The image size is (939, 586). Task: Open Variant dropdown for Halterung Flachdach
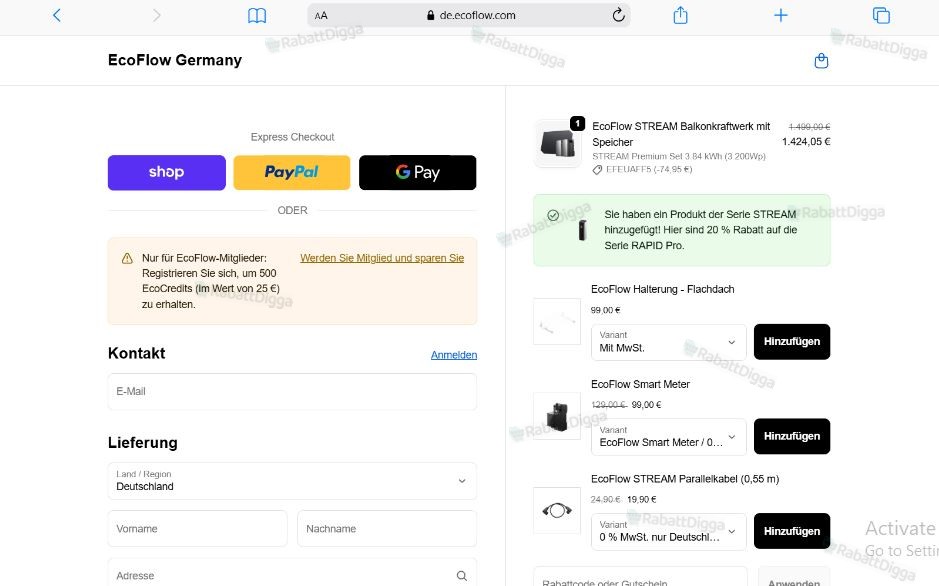pos(668,342)
